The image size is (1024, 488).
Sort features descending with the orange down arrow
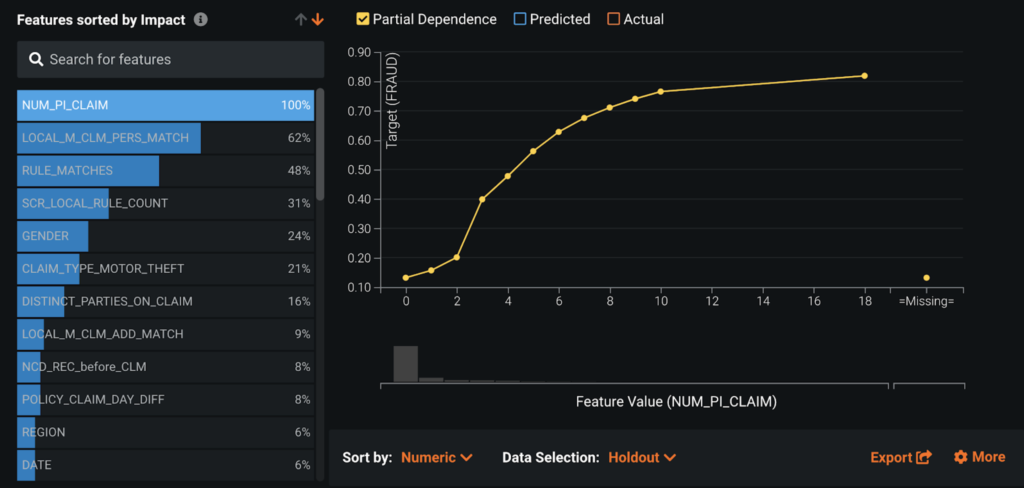[x=317, y=19]
